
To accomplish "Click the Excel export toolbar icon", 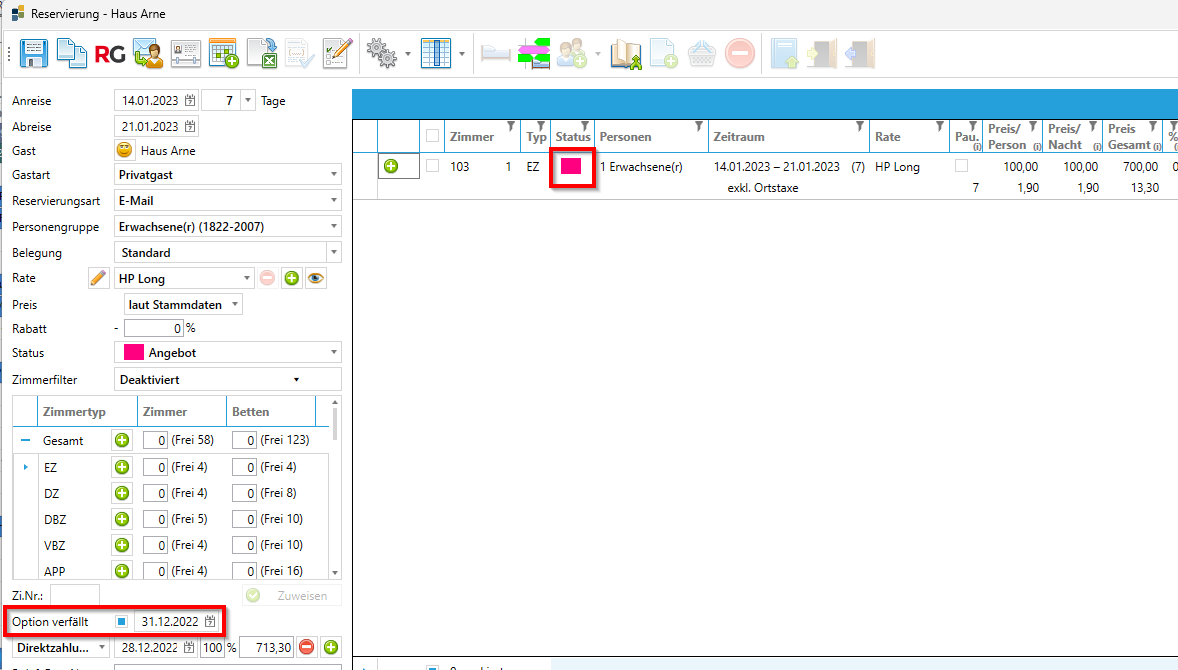I will point(262,53).
